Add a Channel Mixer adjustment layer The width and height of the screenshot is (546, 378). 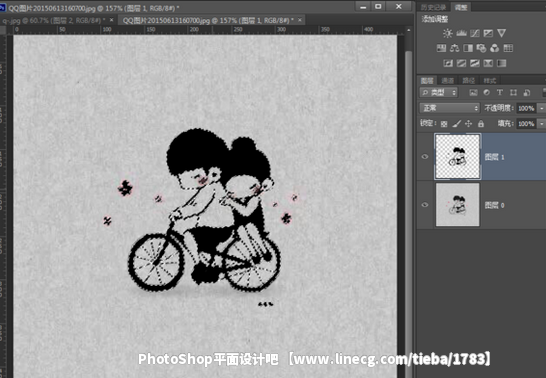point(494,48)
